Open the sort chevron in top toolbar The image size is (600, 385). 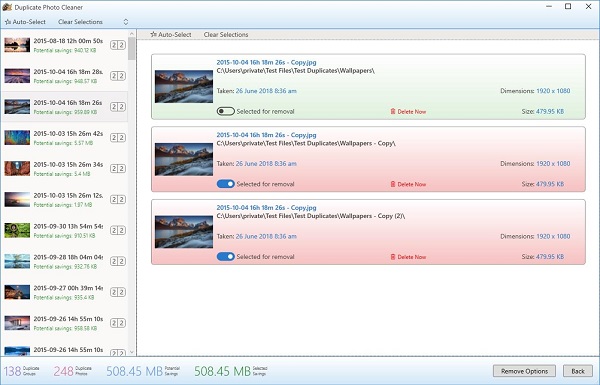[126, 22]
